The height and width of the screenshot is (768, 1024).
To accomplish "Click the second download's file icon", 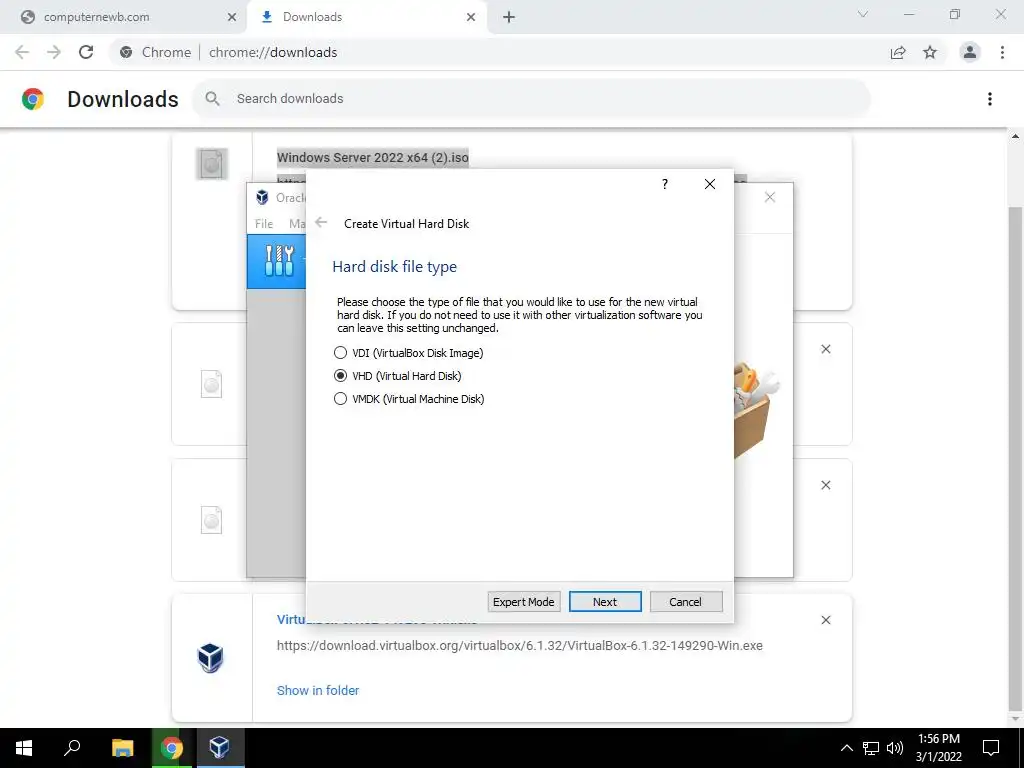I will click(x=212, y=384).
